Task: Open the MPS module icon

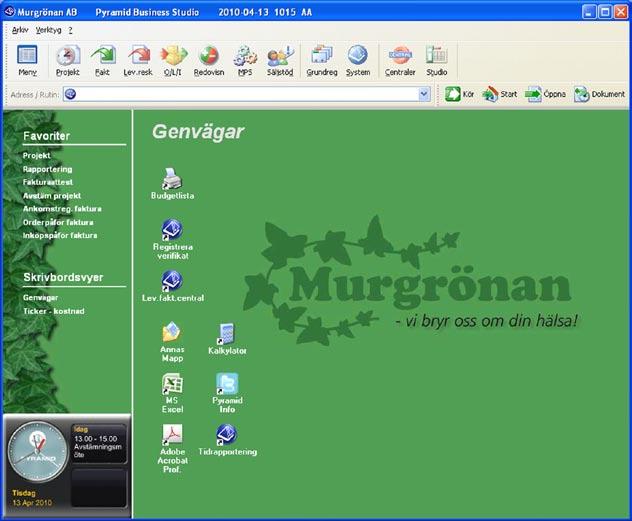Action: click(245, 60)
